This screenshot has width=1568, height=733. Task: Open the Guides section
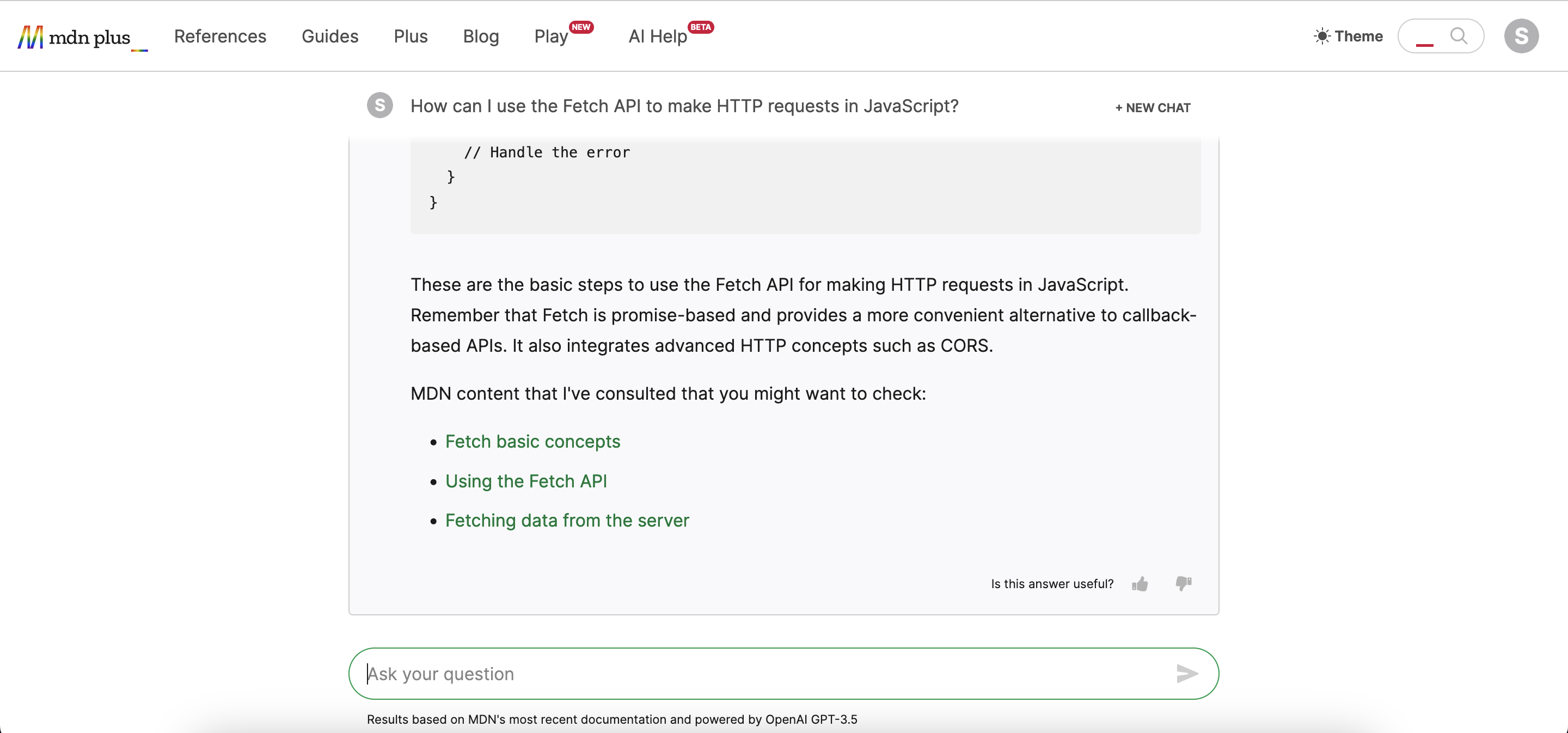(330, 36)
